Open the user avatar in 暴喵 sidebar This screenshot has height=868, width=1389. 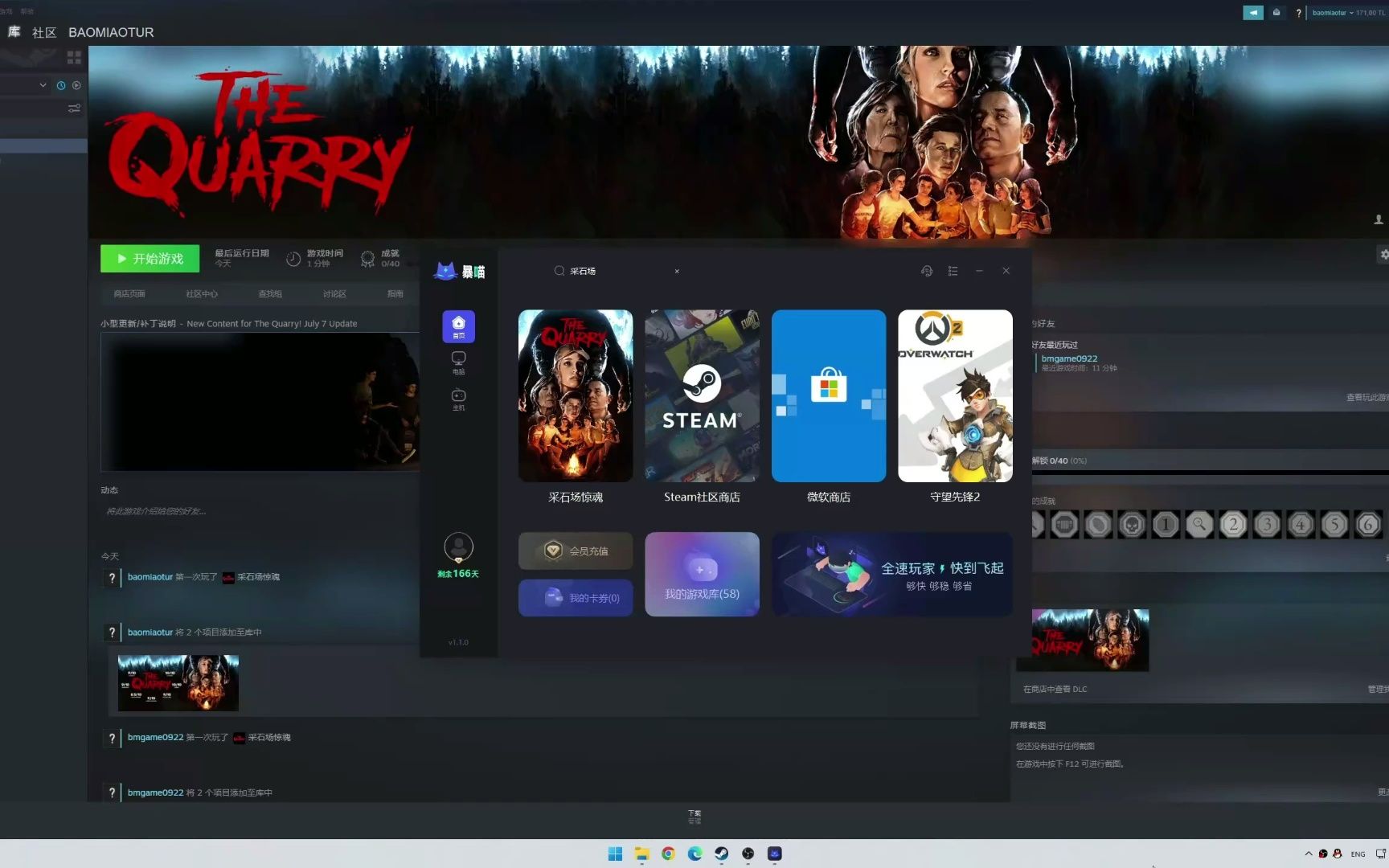[458, 547]
